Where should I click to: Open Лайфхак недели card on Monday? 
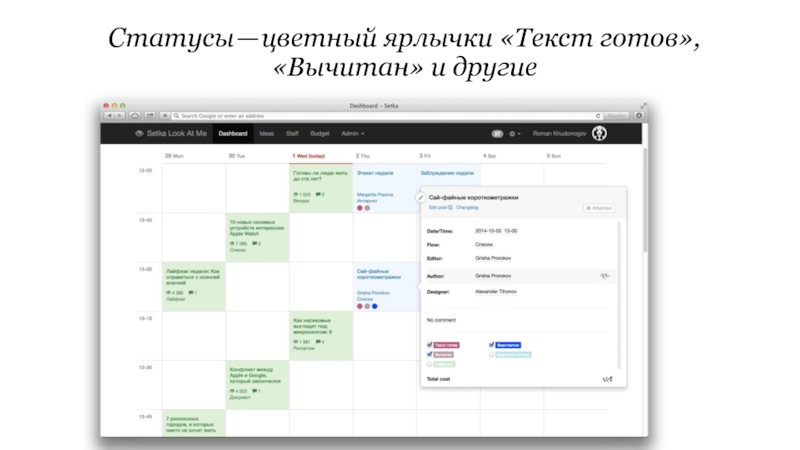(x=194, y=287)
